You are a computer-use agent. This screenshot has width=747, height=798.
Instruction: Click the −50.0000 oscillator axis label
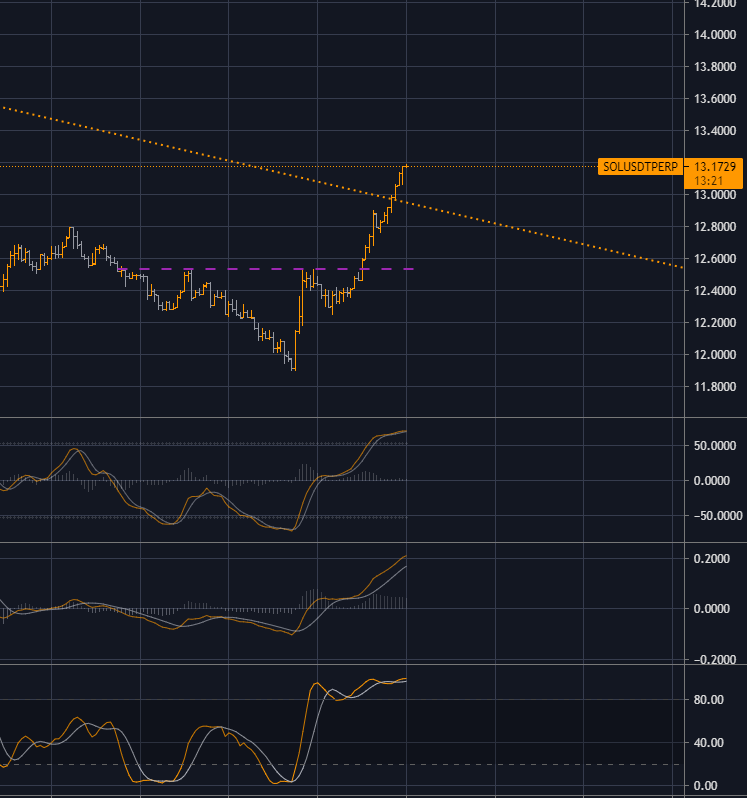click(x=717, y=516)
